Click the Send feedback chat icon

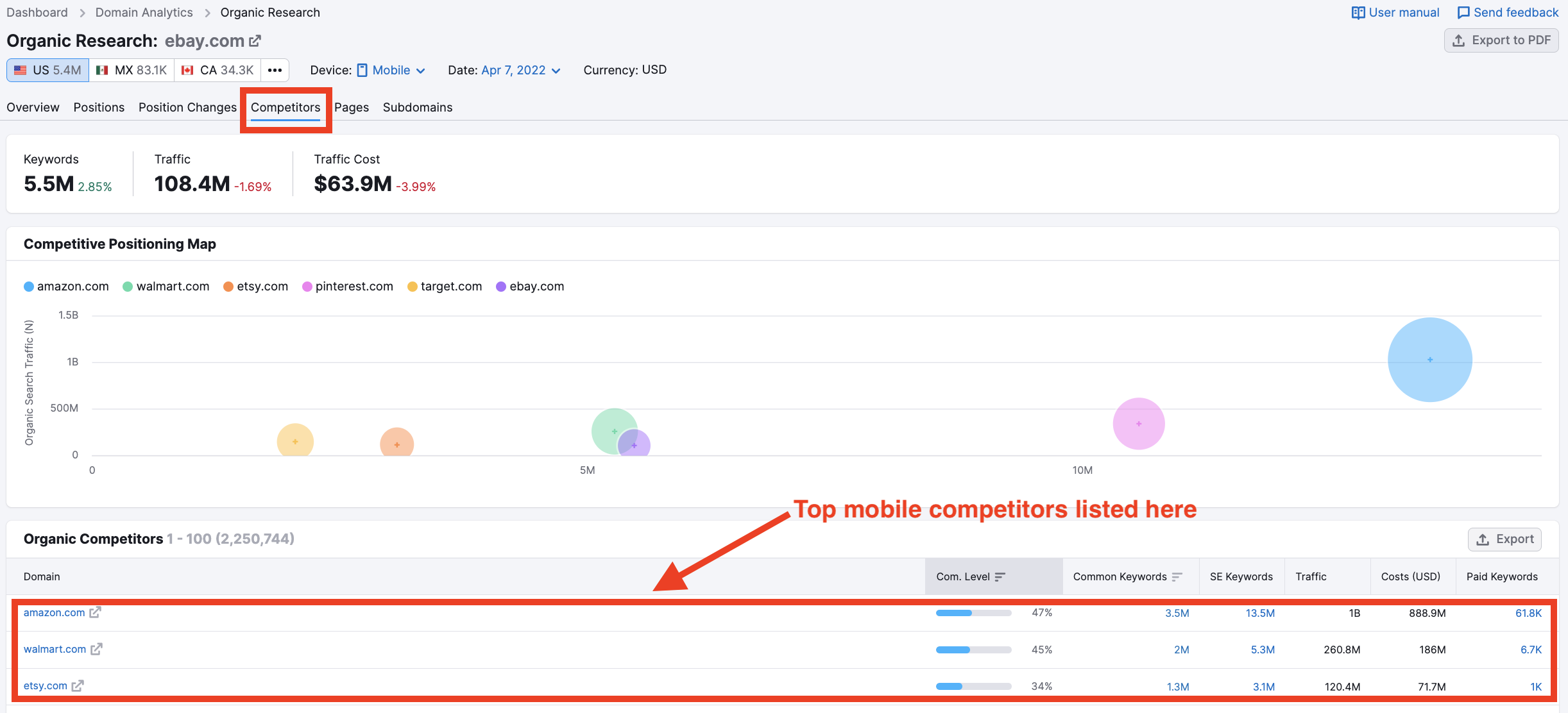click(x=1463, y=13)
